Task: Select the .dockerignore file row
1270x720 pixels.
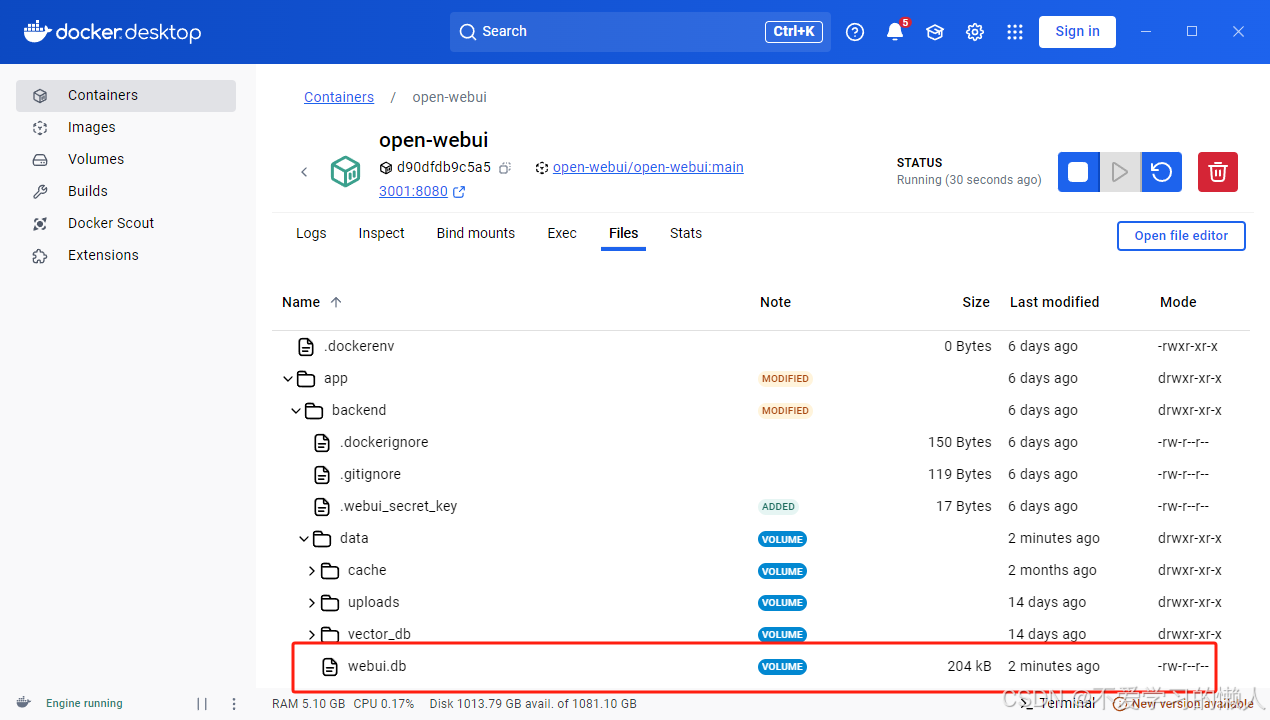Action: click(x=761, y=443)
